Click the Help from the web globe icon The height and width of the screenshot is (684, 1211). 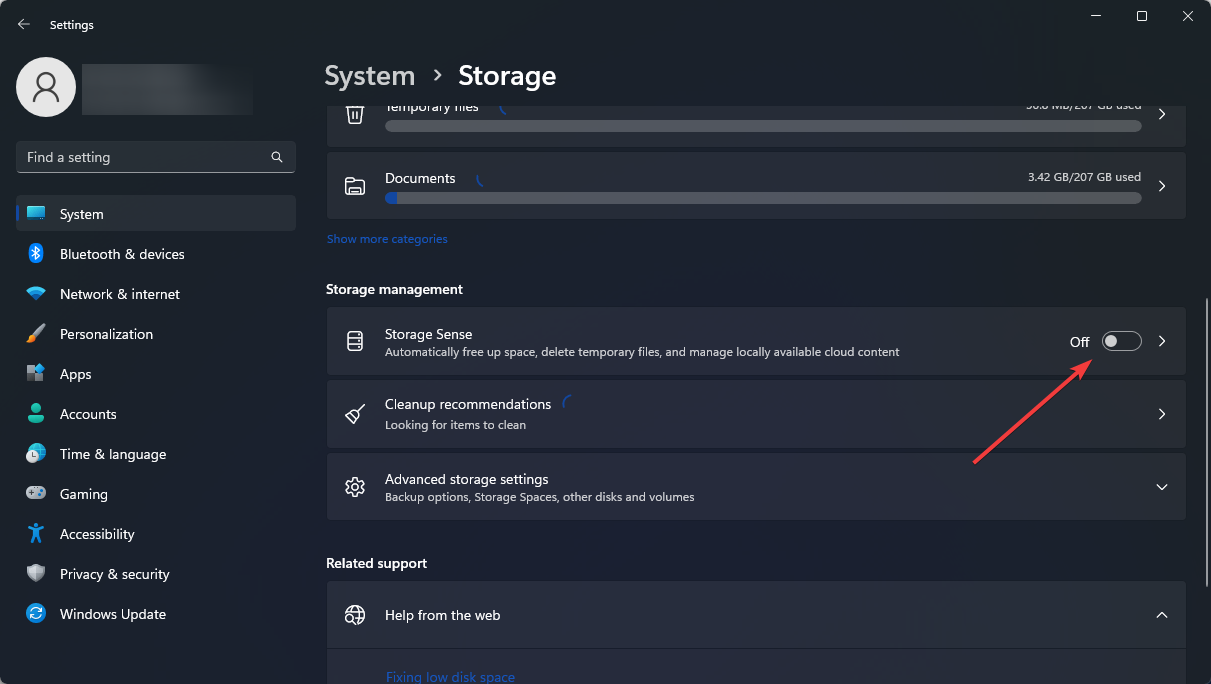pos(355,615)
